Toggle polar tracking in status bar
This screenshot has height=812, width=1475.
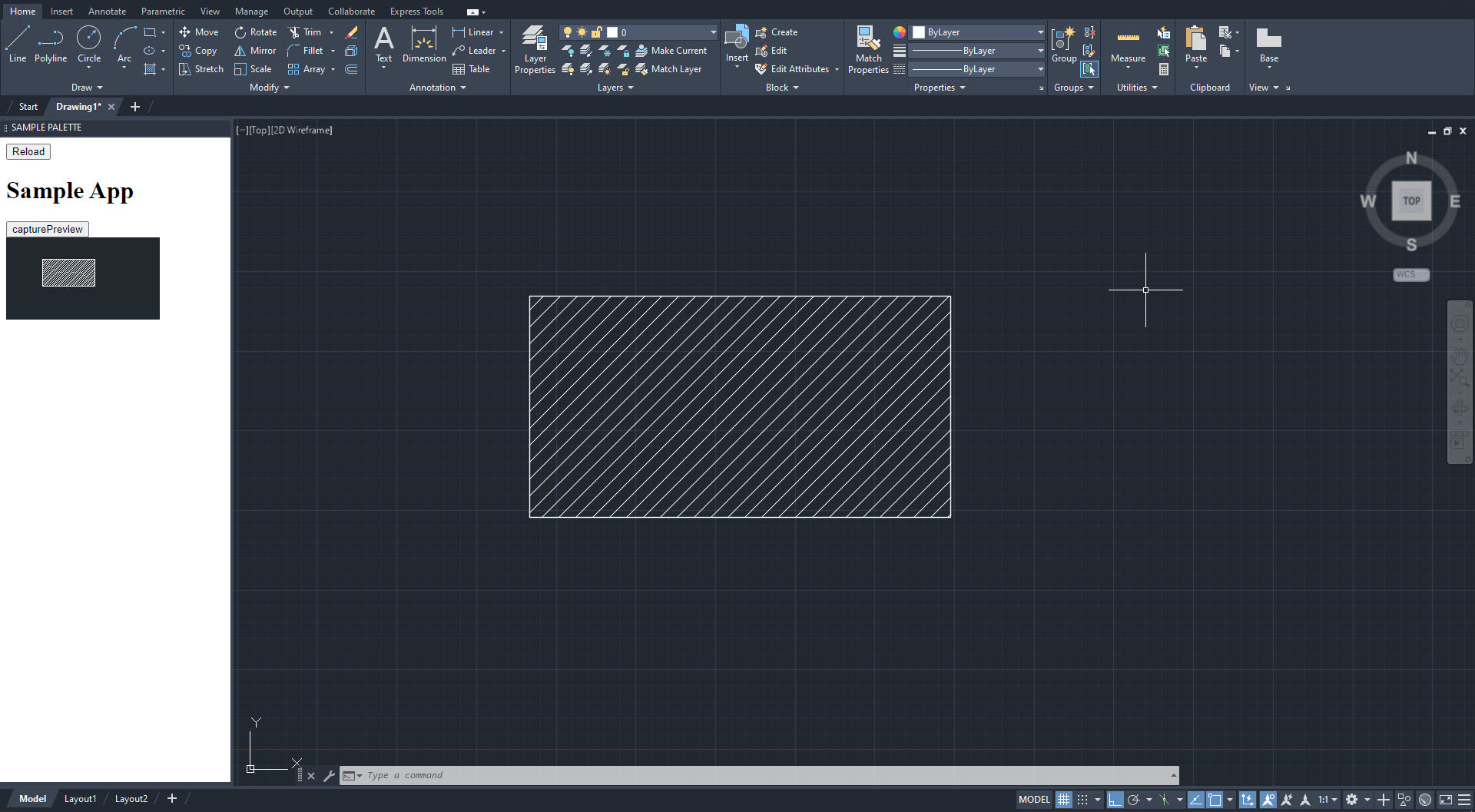coord(1133,800)
